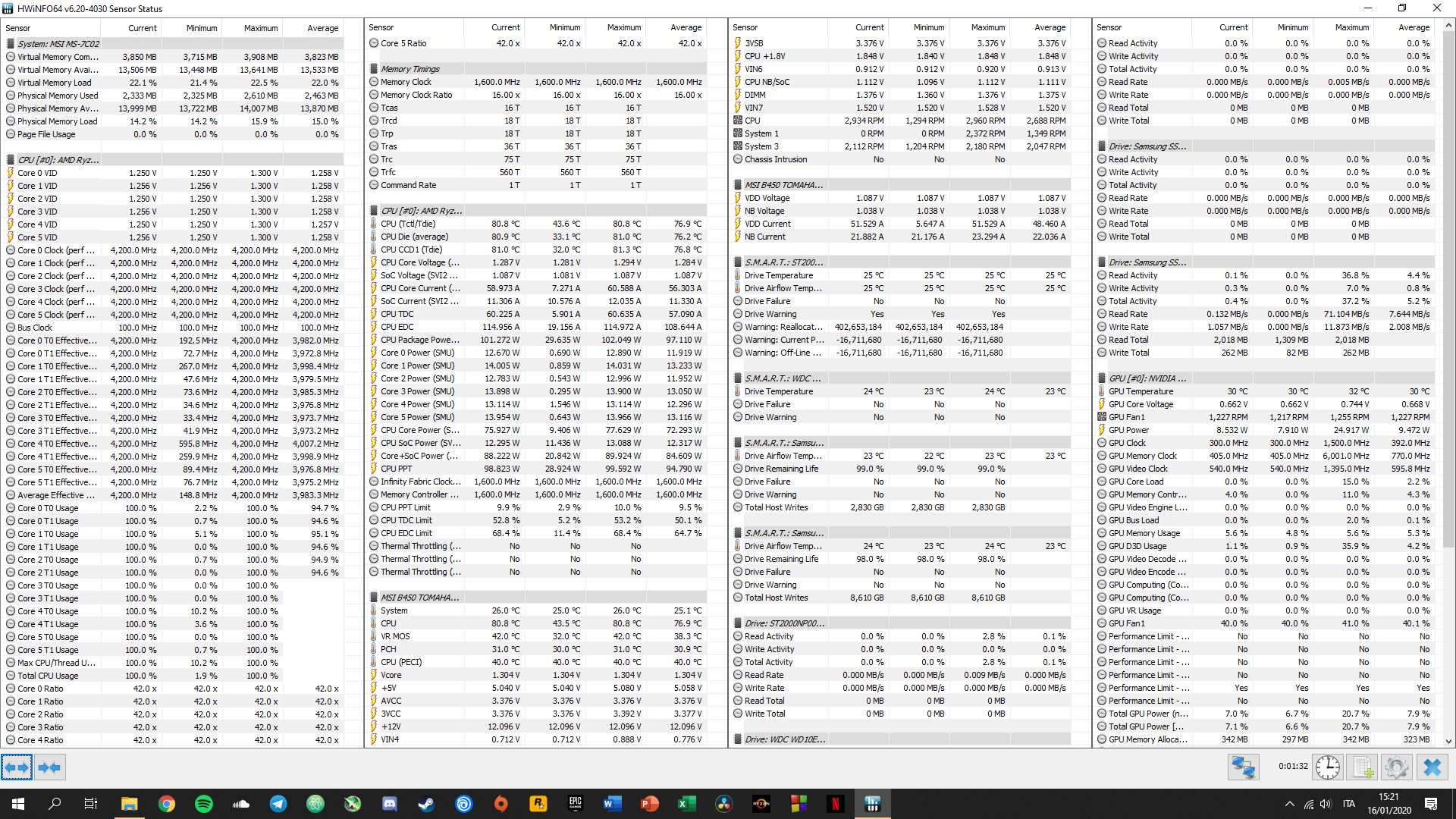Open taskbar search magnifier

[55, 804]
